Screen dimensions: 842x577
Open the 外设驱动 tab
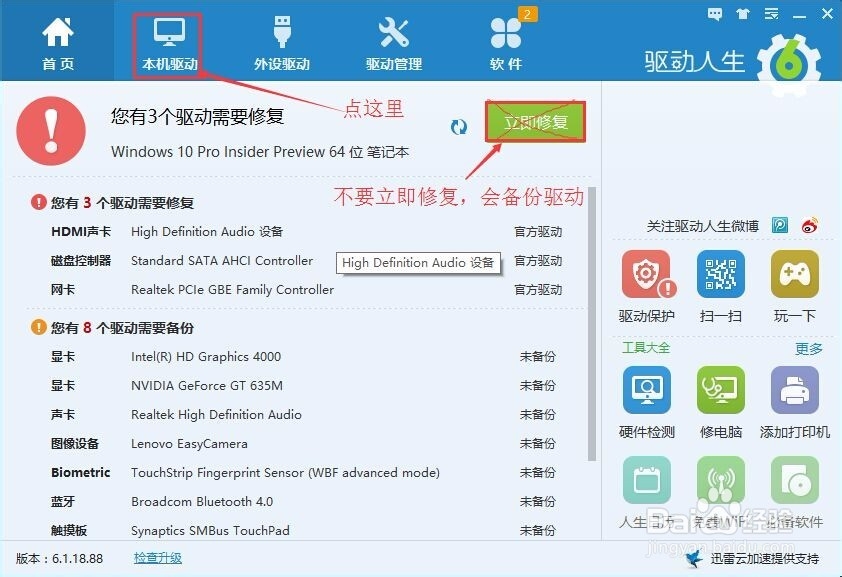282,44
